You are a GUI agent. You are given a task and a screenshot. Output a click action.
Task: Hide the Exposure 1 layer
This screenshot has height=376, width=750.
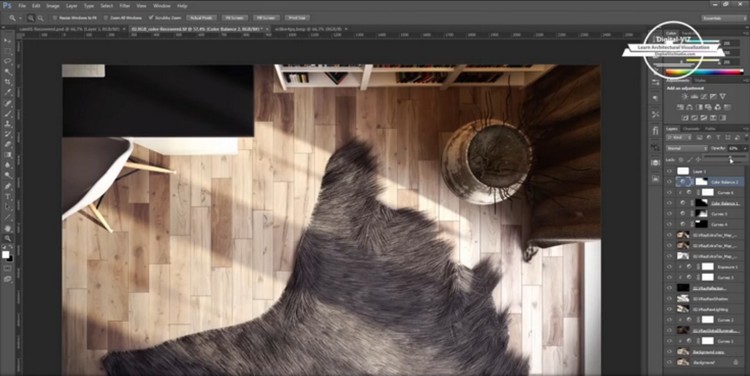click(x=669, y=266)
